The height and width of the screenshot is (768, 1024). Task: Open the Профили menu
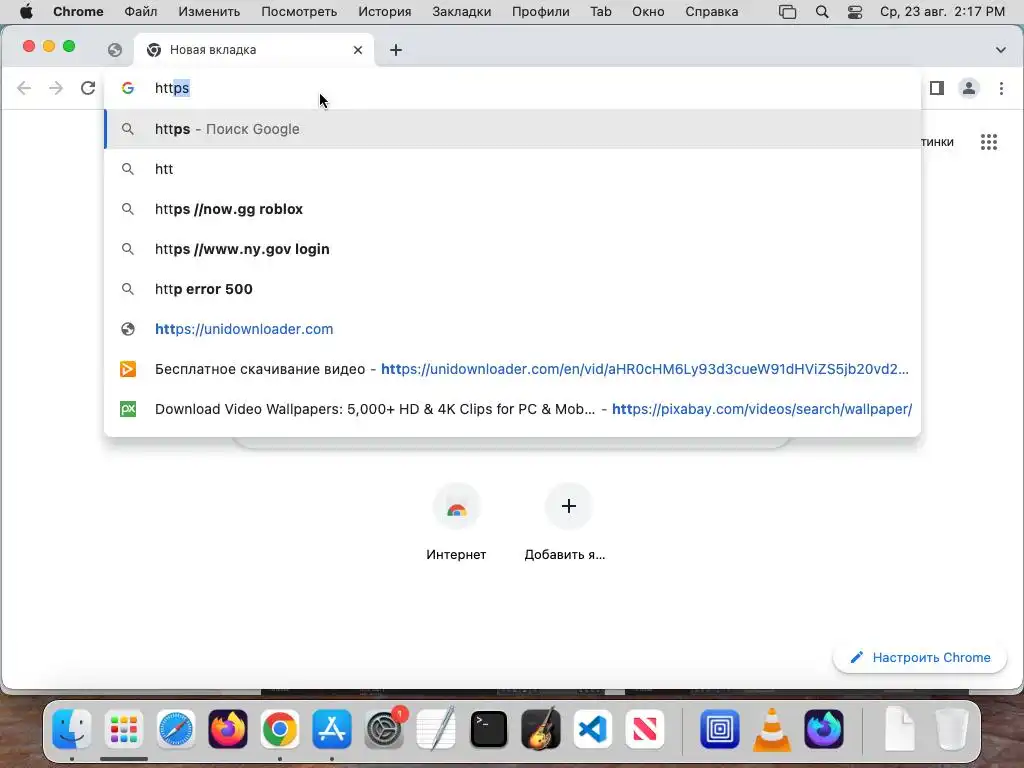(540, 12)
